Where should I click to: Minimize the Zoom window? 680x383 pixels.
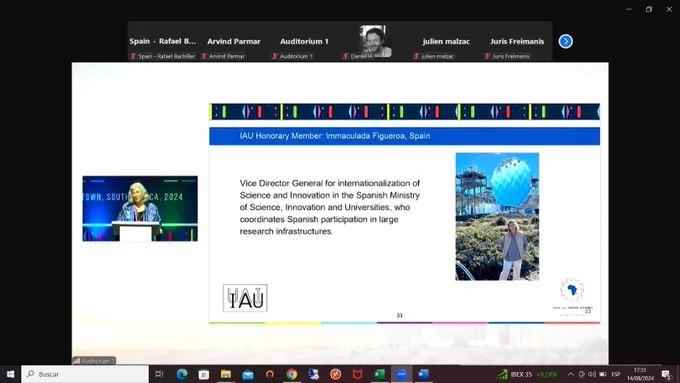629,9
